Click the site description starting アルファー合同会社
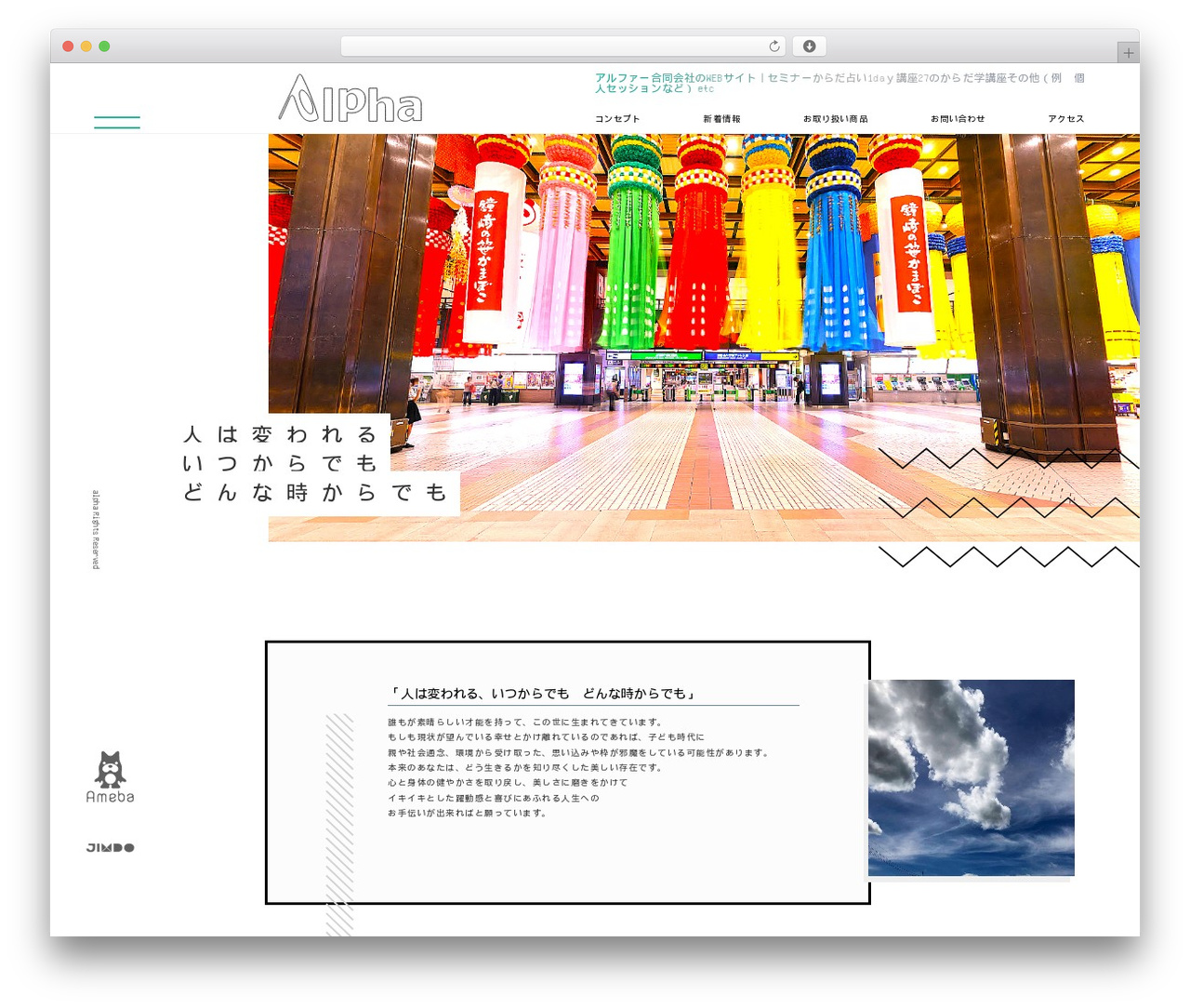 coord(840,83)
